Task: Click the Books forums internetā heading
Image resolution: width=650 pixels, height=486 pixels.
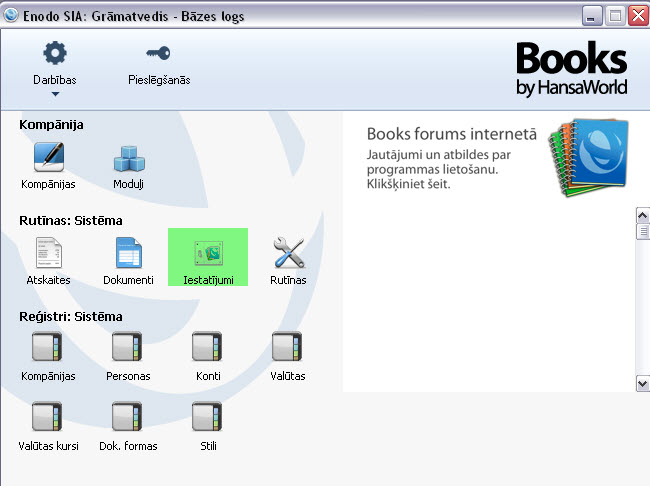Action: [451, 134]
